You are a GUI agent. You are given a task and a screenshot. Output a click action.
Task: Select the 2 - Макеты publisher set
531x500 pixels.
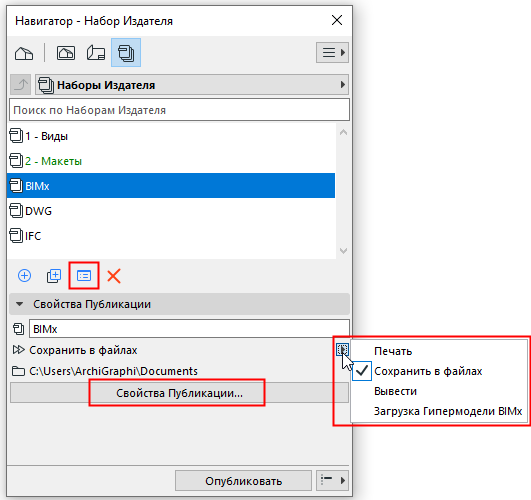(171, 161)
